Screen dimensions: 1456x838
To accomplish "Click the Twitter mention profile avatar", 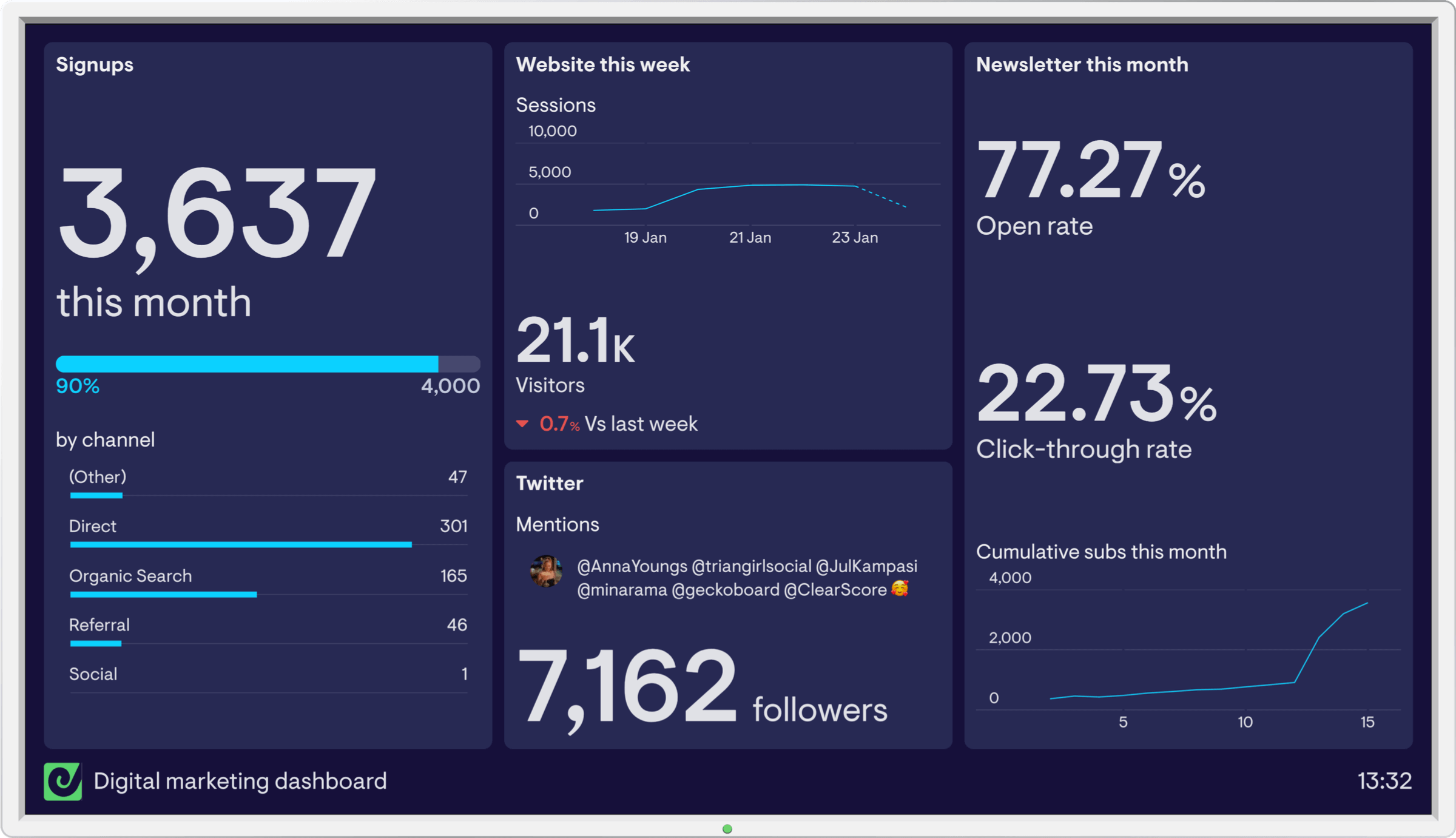I will [x=546, y=571].
